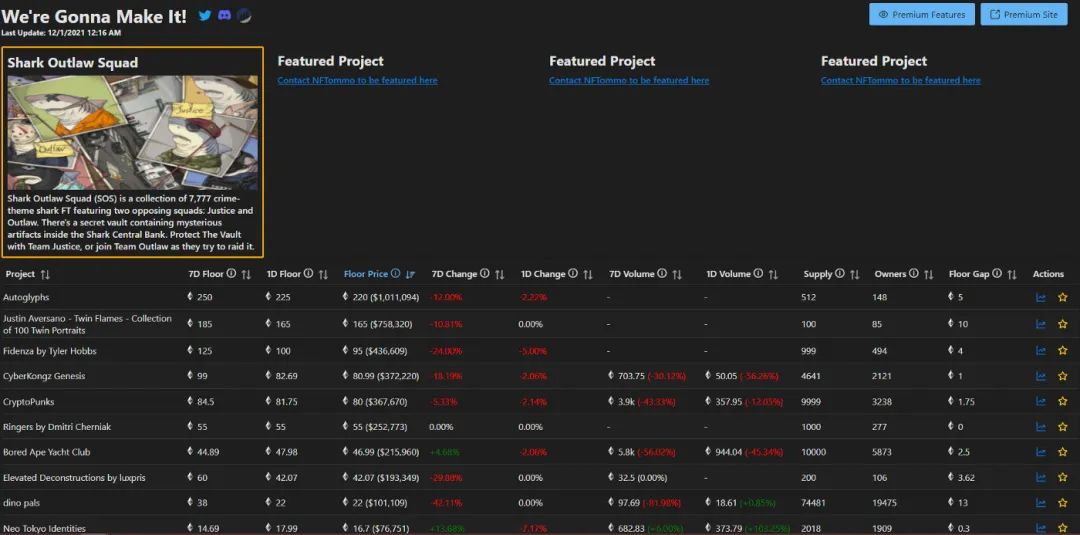Click the 'We're Gonna Make It!' heading

click(94, 17)
